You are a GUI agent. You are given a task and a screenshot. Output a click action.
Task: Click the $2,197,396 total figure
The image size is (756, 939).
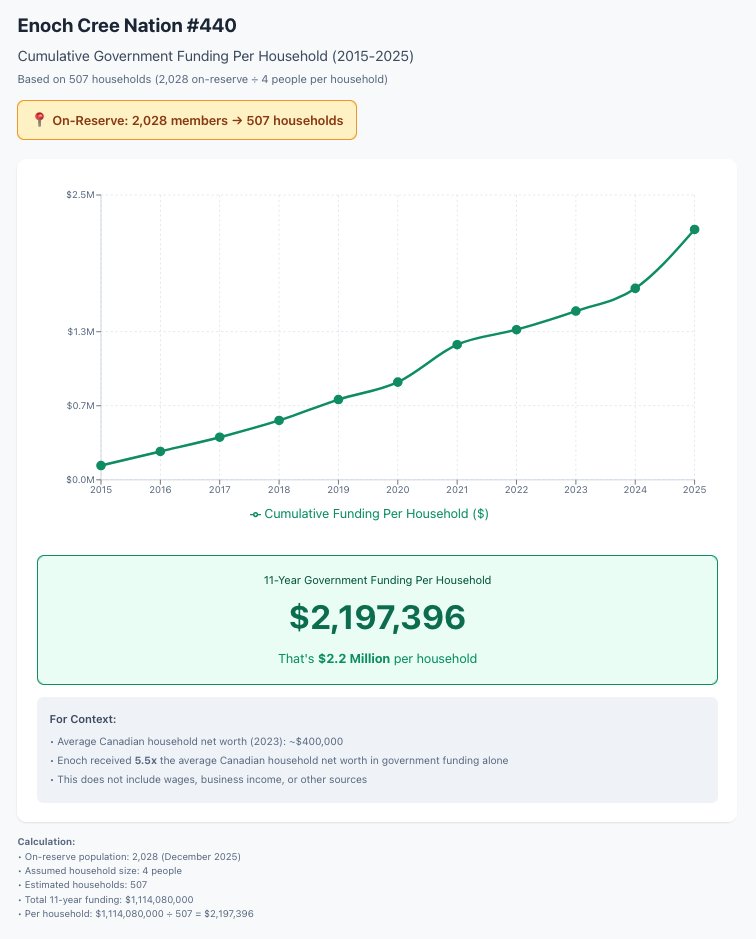pyautogui.click(x=377, y=617)
